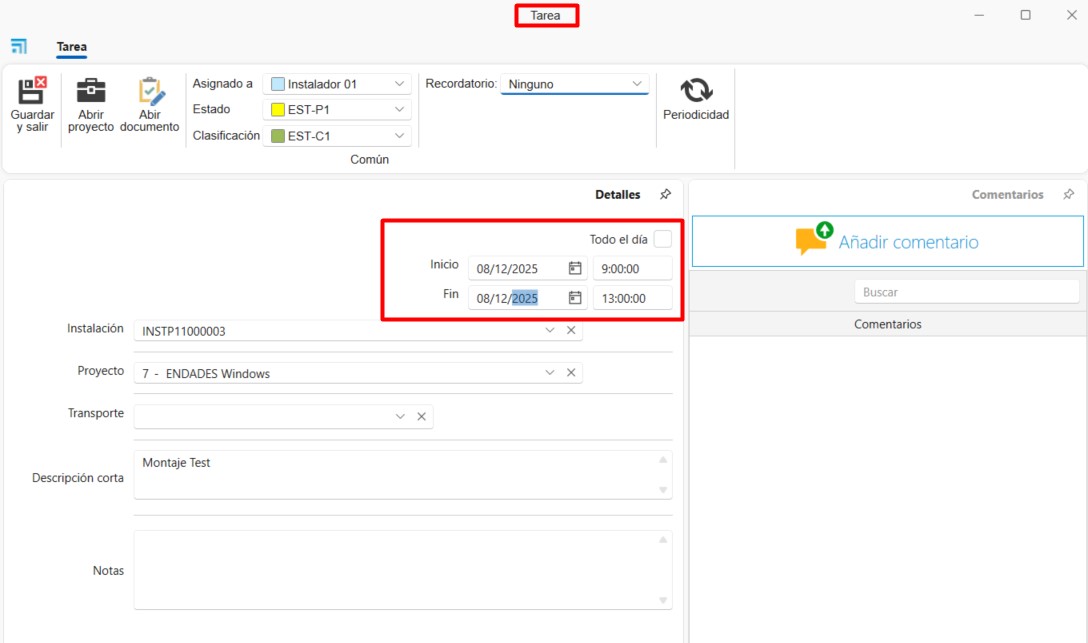Click the yellow EST-P1 color swatch
Image resolution: width=1088 pixels, height=643 pixels.
278,110
